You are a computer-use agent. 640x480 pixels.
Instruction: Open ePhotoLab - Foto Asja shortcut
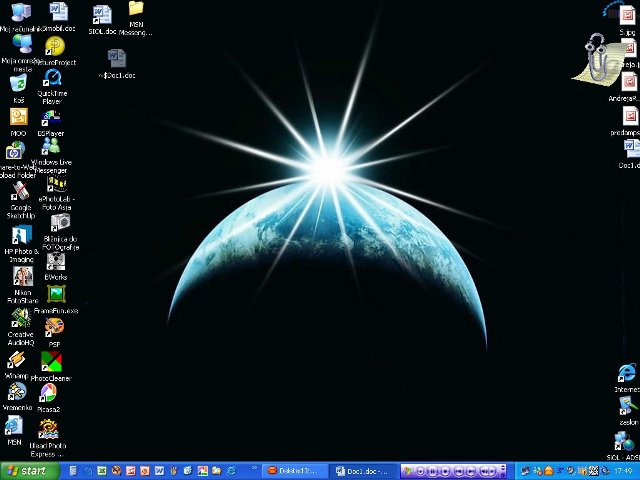coord(56,184)
